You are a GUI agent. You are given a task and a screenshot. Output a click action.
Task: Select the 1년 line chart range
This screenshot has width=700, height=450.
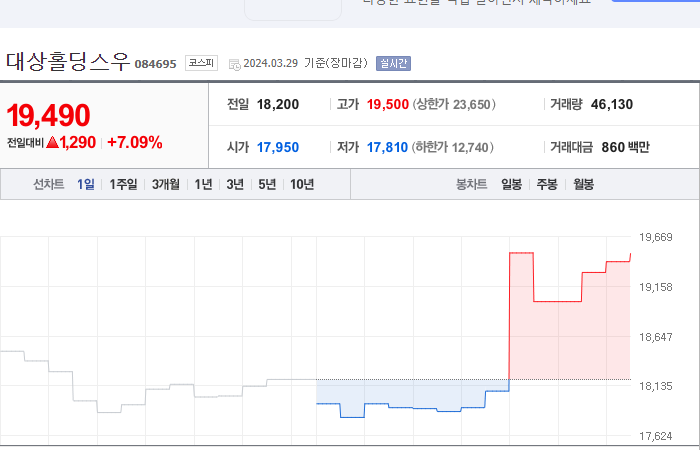click(203, 184)
